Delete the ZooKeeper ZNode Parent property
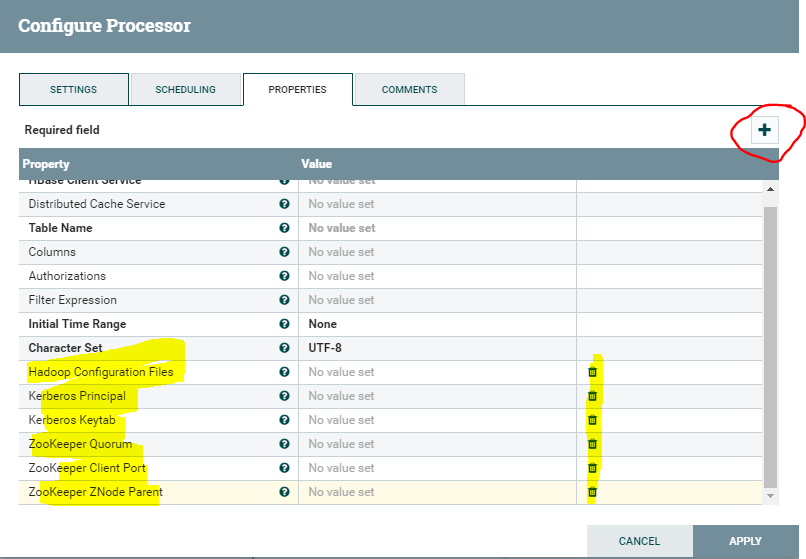This screenshot has height=559, width=806. [x=593, y=492]
